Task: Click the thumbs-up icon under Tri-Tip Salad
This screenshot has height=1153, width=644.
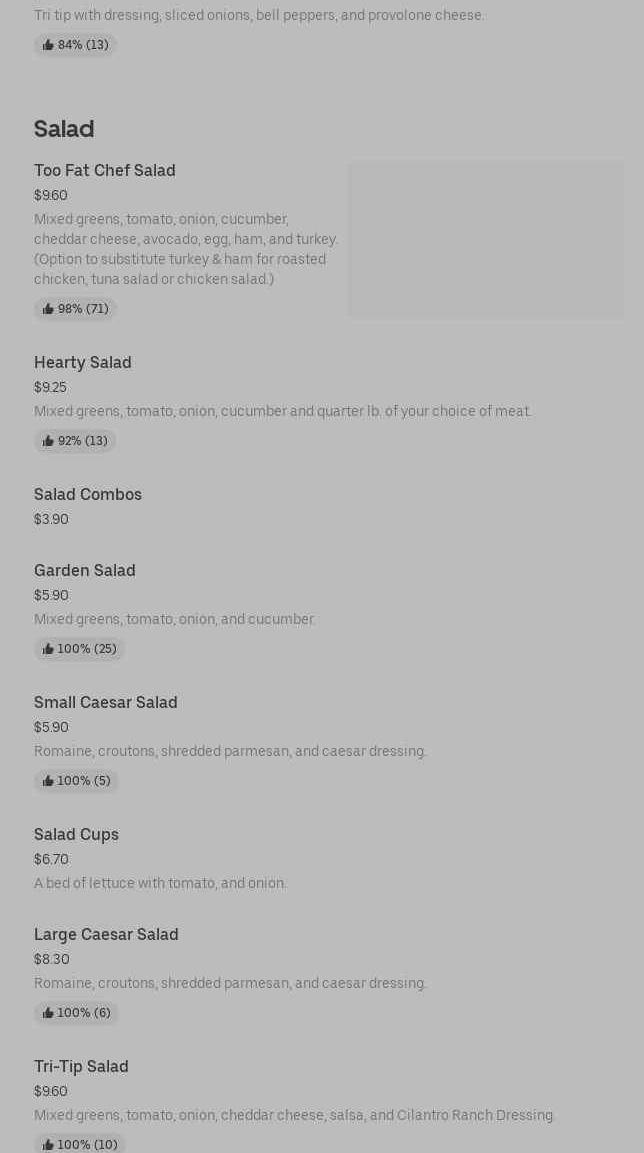Action: pos(48,1145)
